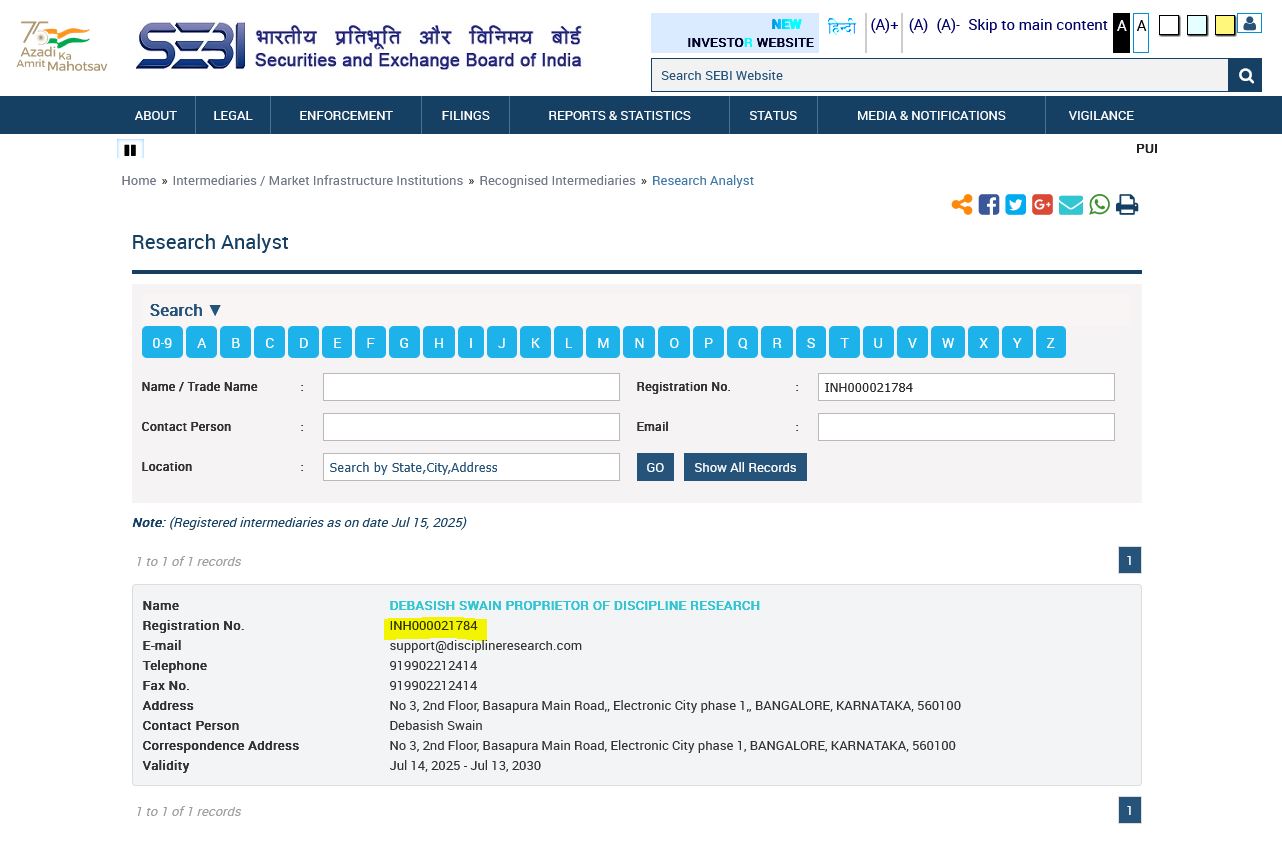Open the SEBI logo homepage
This screenshot has height=859, width=1282.
(359, 46)
